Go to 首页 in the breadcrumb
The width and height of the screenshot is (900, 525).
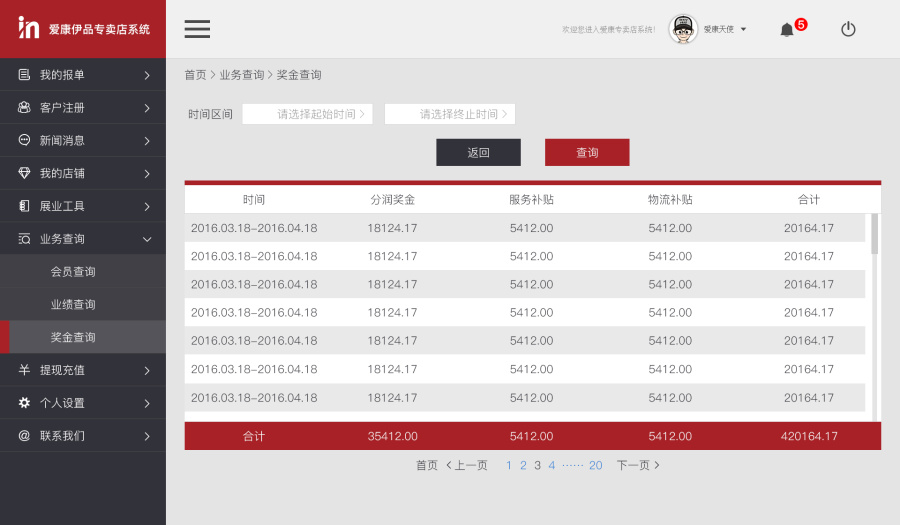pos(195,75)
